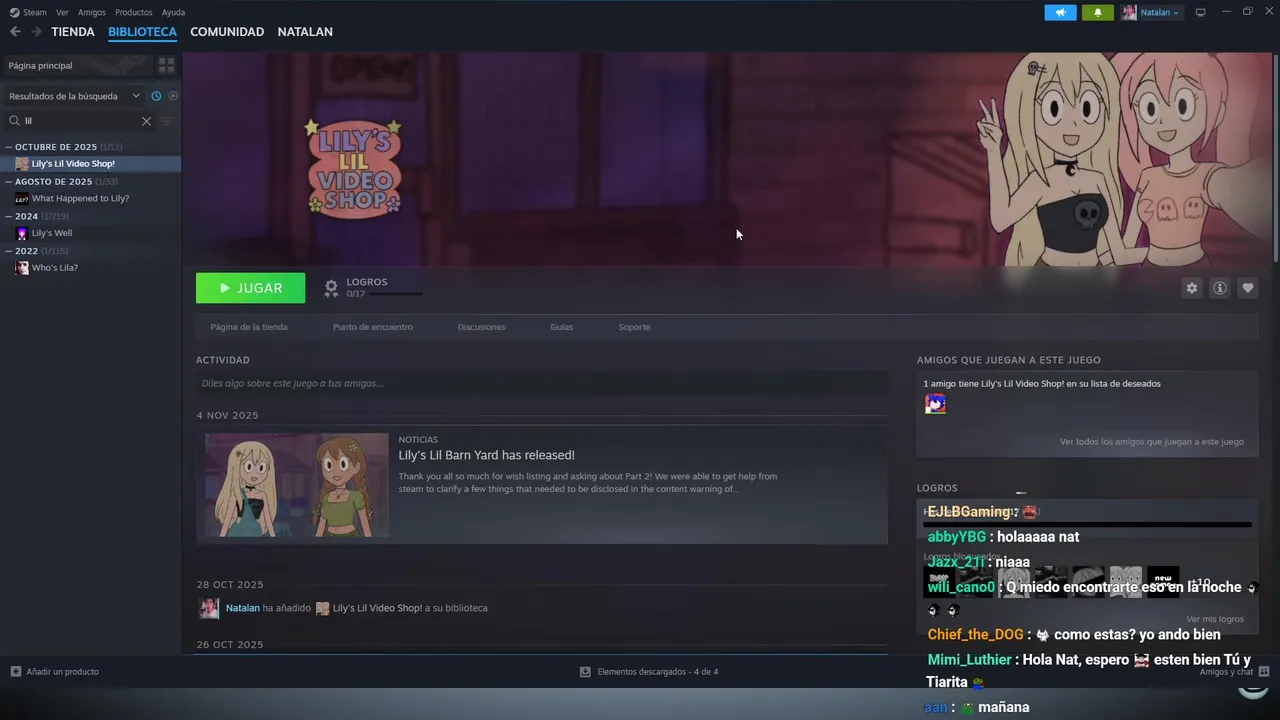Go to the COMUNIDAD section
This screenshot has width=1280, height=720.
tap(227, 32)
